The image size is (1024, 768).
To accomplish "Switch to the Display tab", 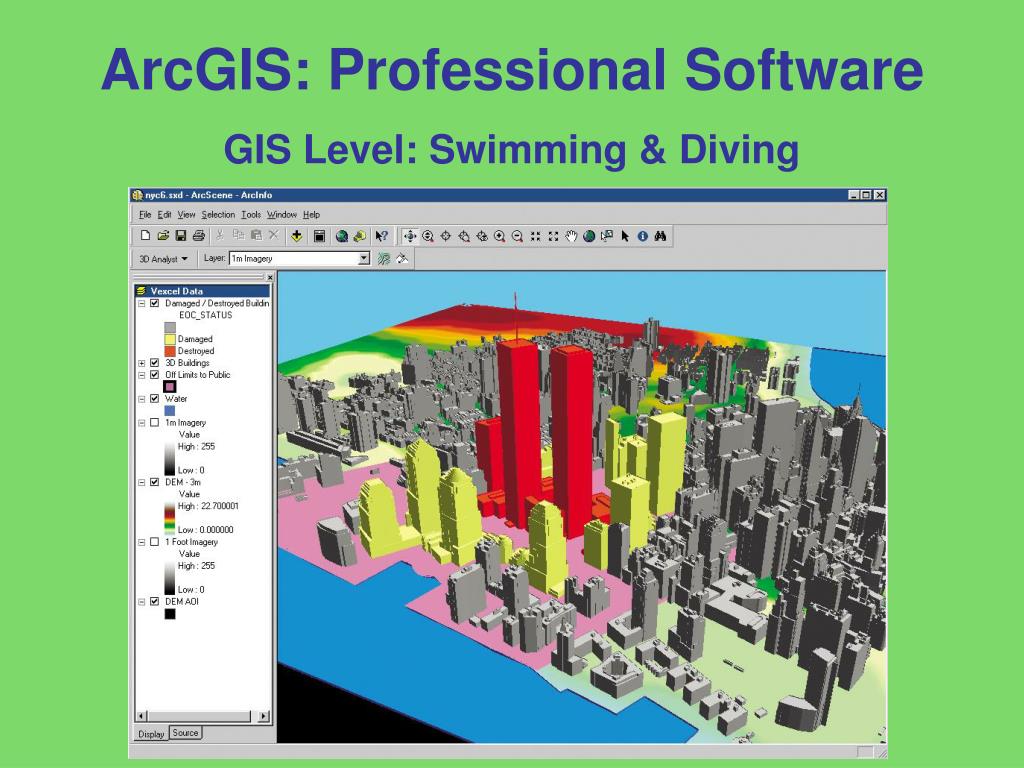I will coord(152,734).
